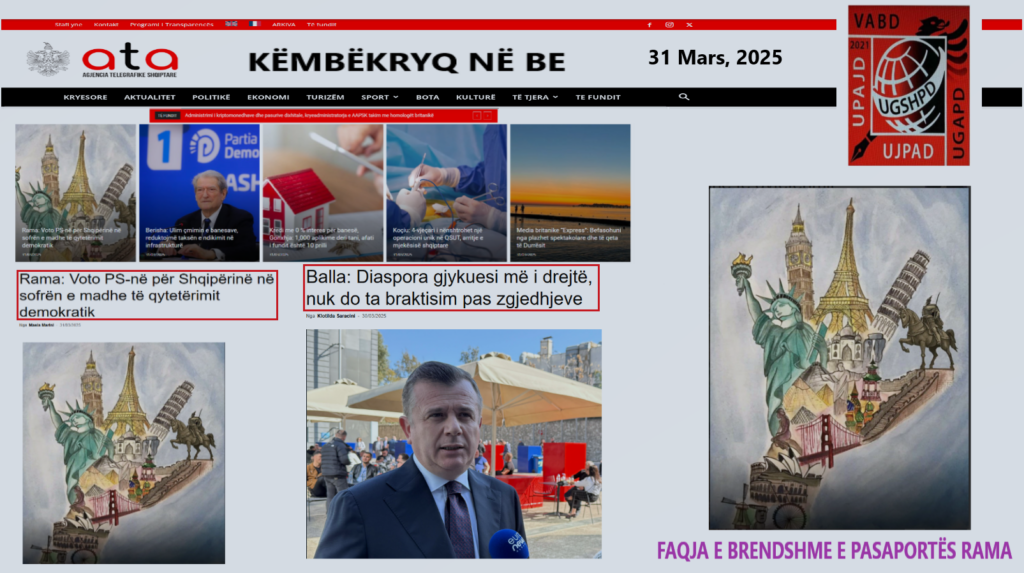
Task: Switch language with the French flag icon
Action: point(255,24)
